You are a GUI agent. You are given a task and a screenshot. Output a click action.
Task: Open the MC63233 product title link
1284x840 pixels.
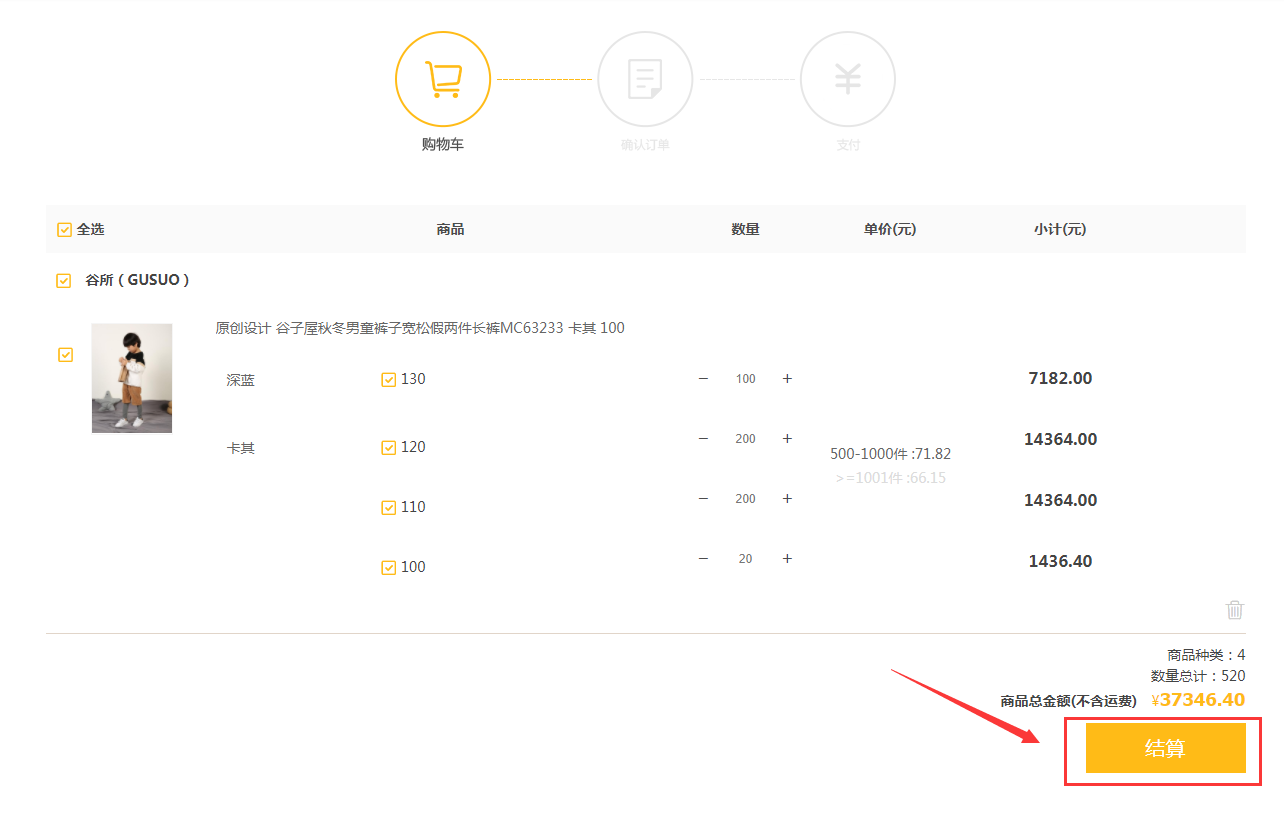click(x=420, y=328)
